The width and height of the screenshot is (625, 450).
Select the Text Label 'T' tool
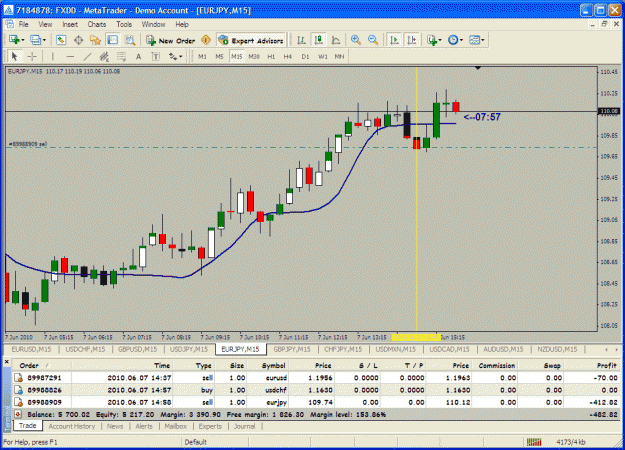click(x=155, y=57)
